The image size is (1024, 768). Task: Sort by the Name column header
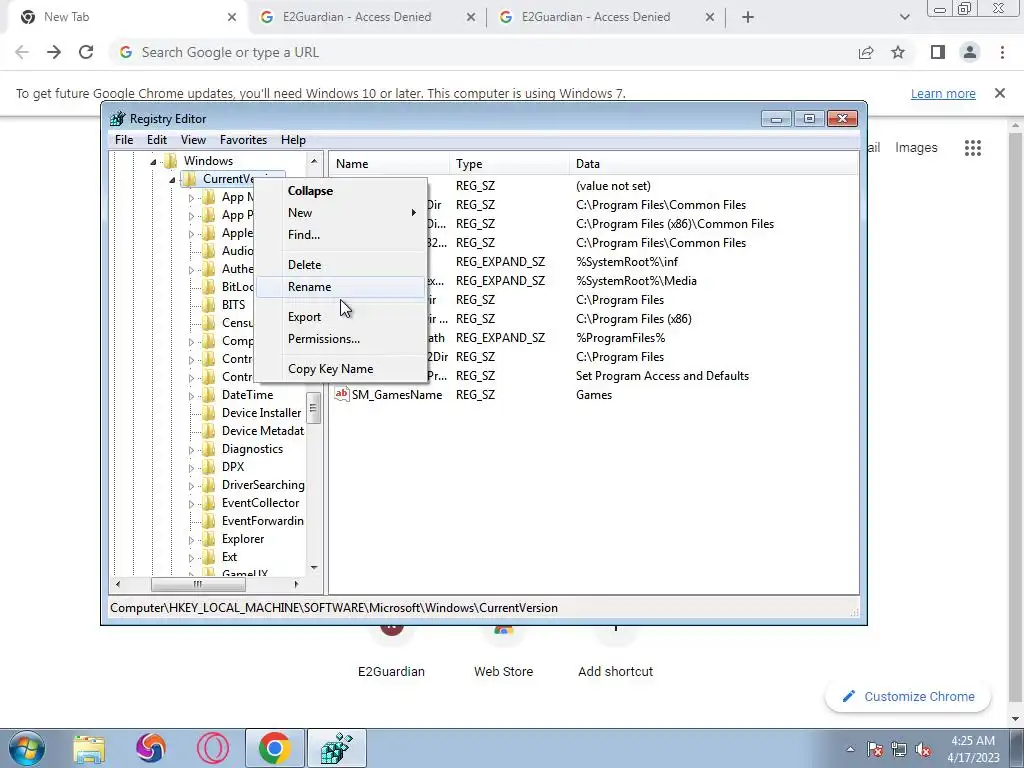[389, 164]
